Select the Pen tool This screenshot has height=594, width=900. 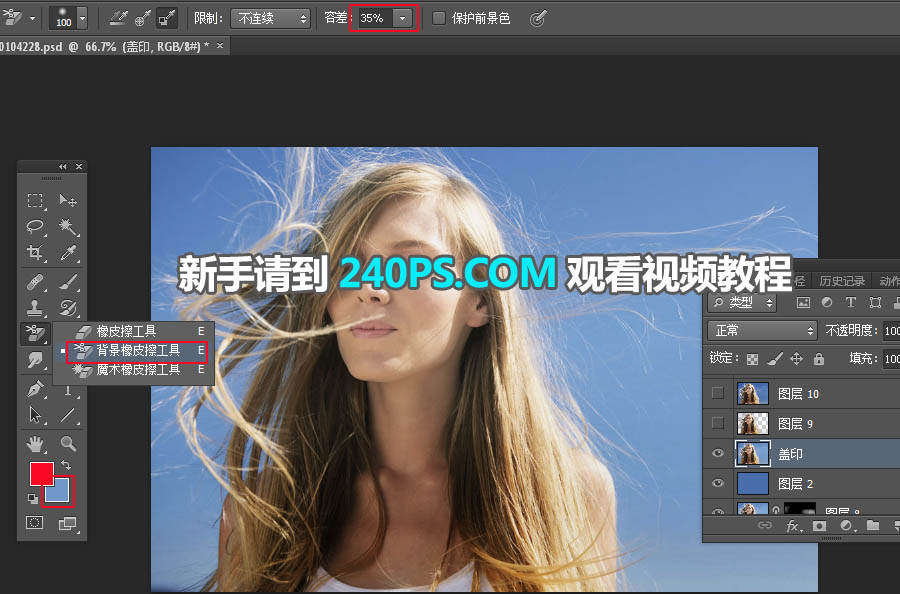[x=35, y=389]
